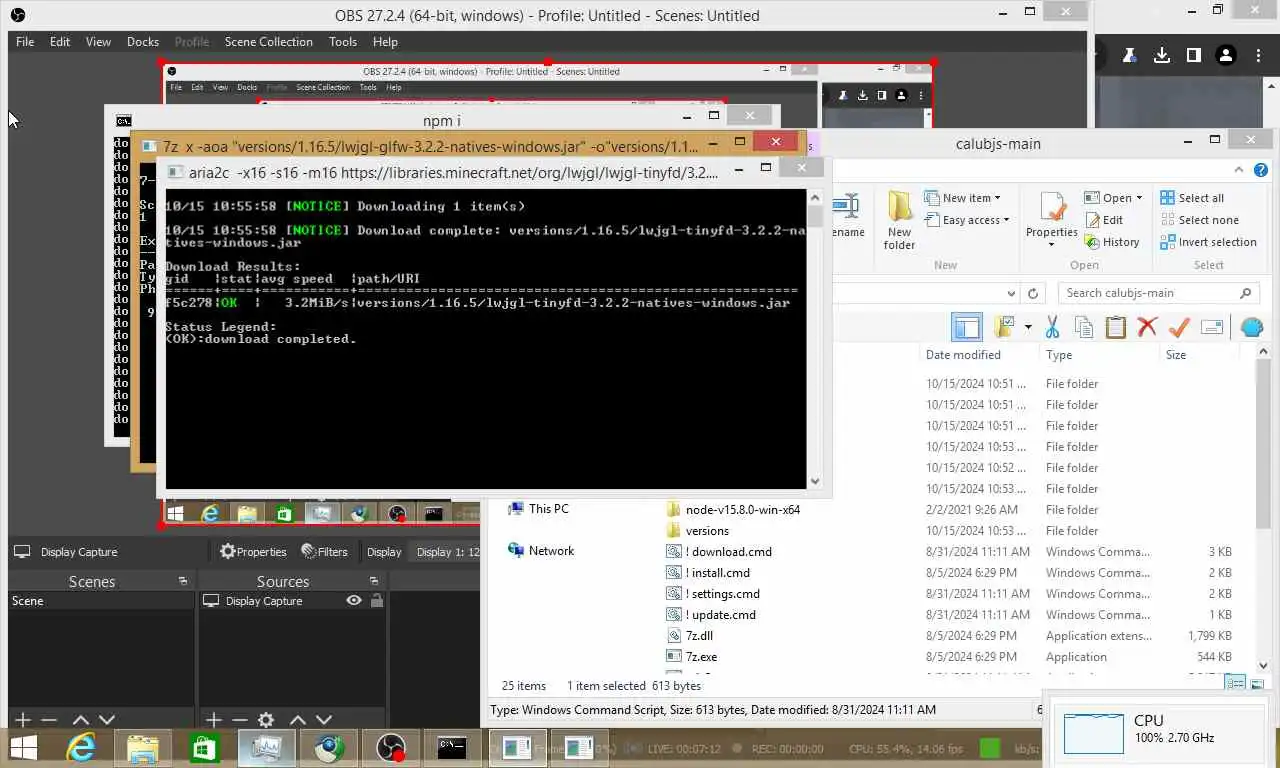This screenshot has width=1280, height=768.
Task: Open Explorer Help question mark icon
Action: 1261,170
